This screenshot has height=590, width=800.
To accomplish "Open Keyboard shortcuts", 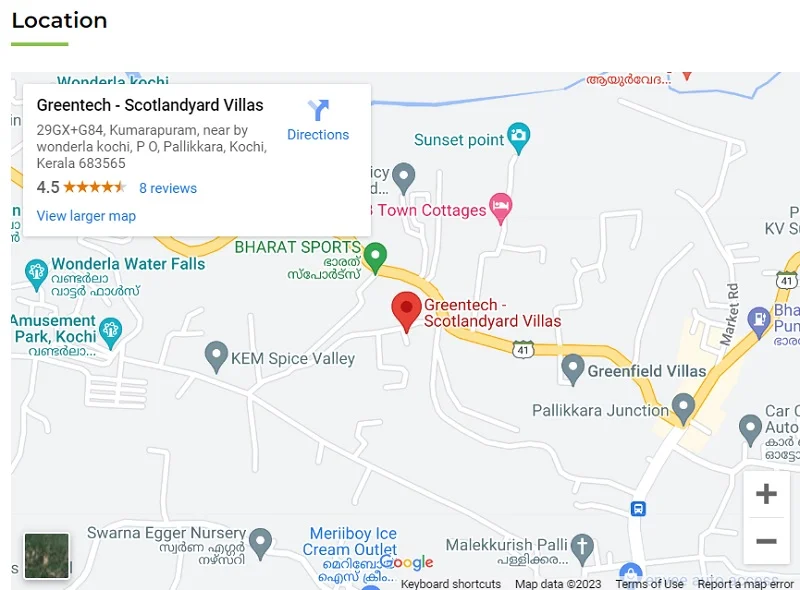I will pyautogui.click(x=451, y=584).
